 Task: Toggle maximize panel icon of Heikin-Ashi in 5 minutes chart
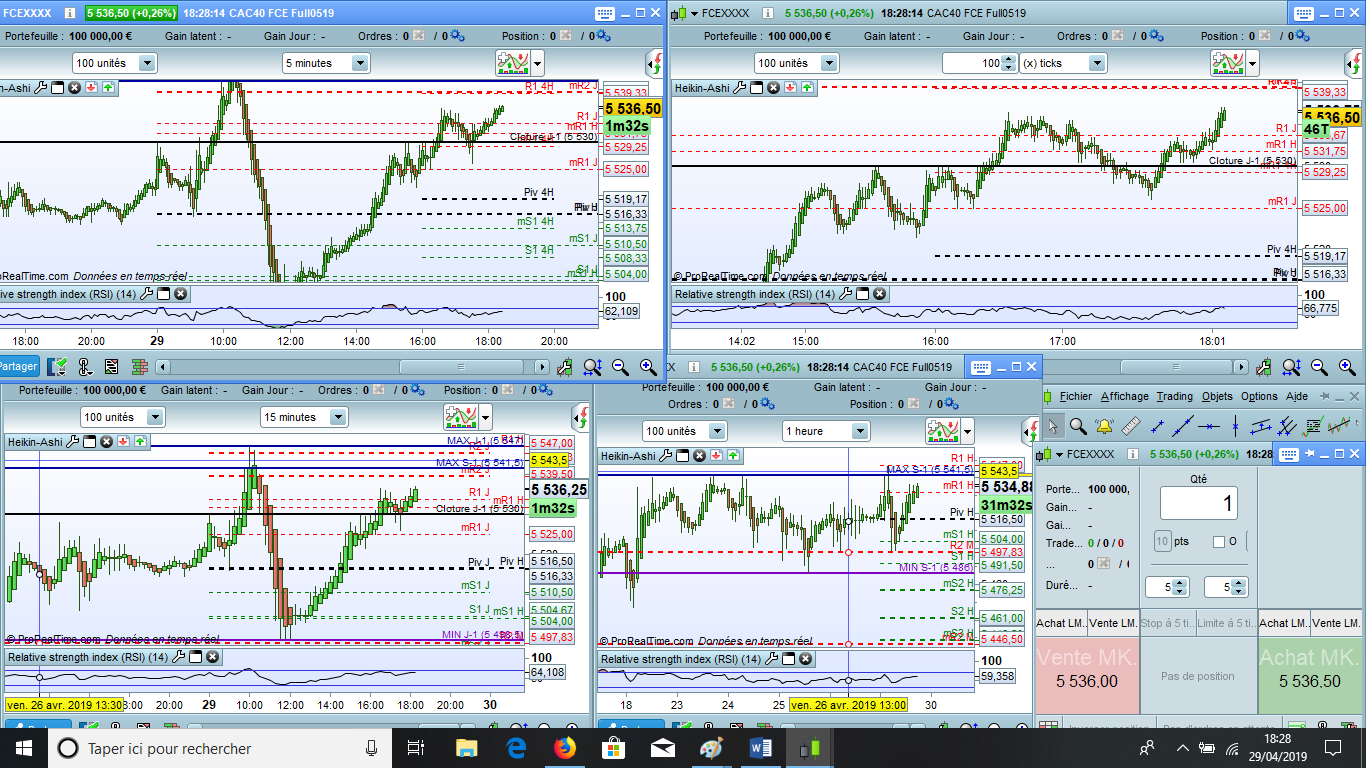57,88
